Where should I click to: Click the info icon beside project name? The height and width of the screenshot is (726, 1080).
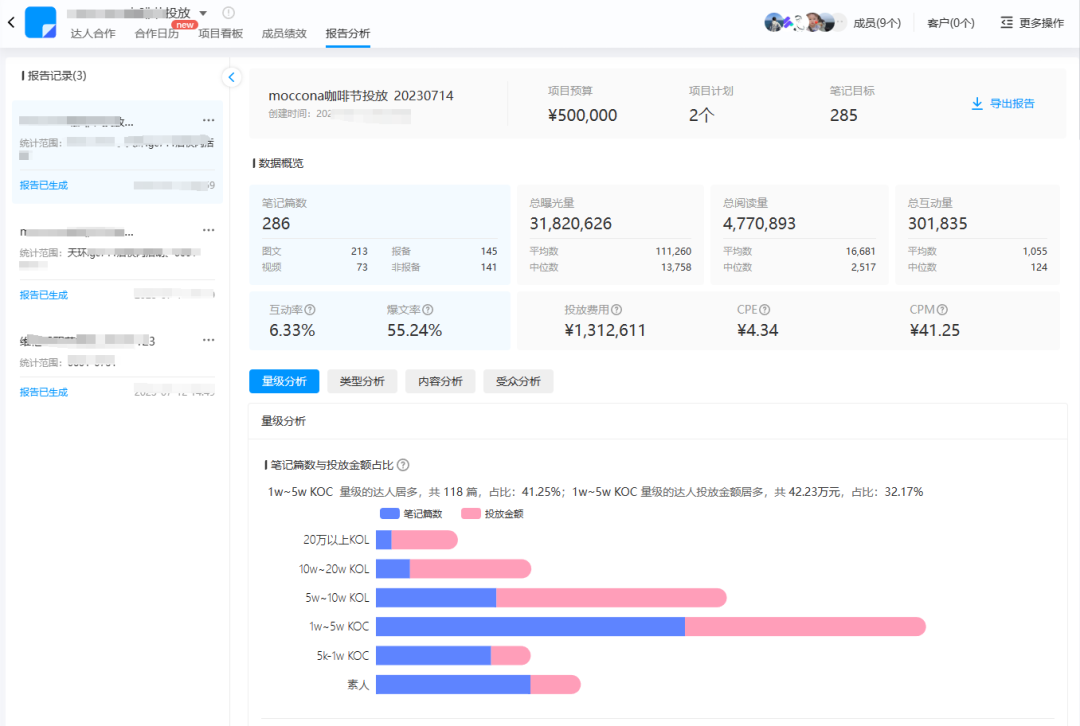click(x=229, y=12)
